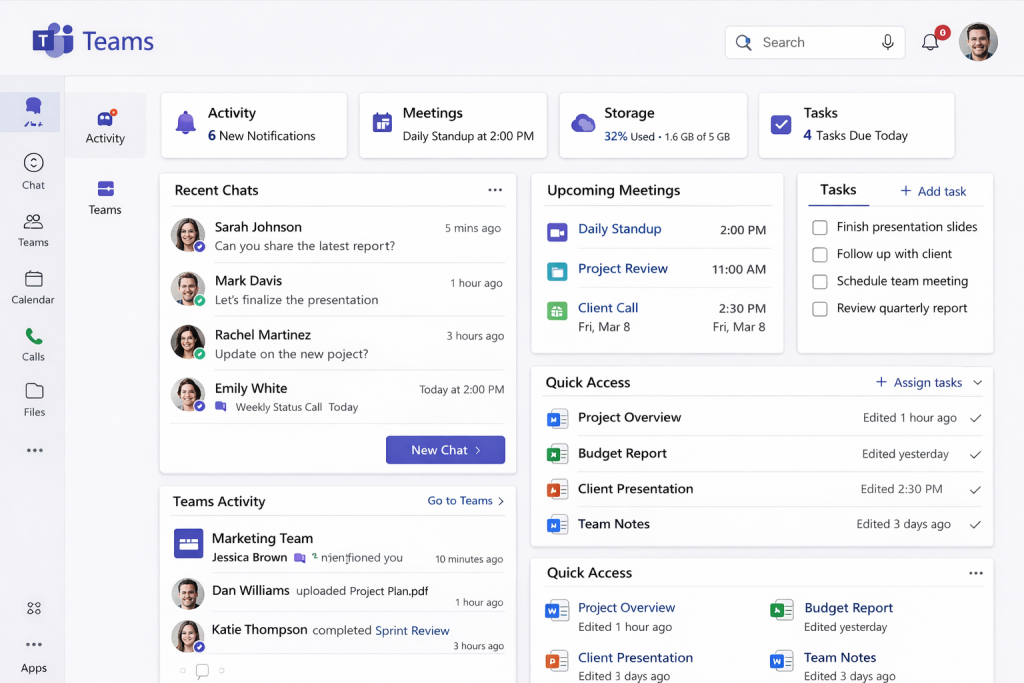The width and height of the screenshot is (1024, 683).
Task: Open the Chat icon in the sidebar
Action: 33,163
